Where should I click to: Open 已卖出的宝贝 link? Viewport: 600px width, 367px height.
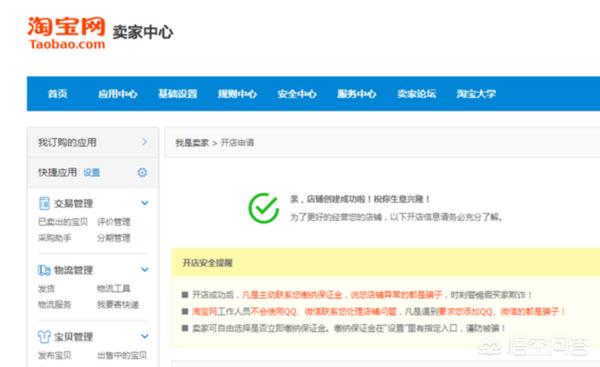click(x=63, y=222)
